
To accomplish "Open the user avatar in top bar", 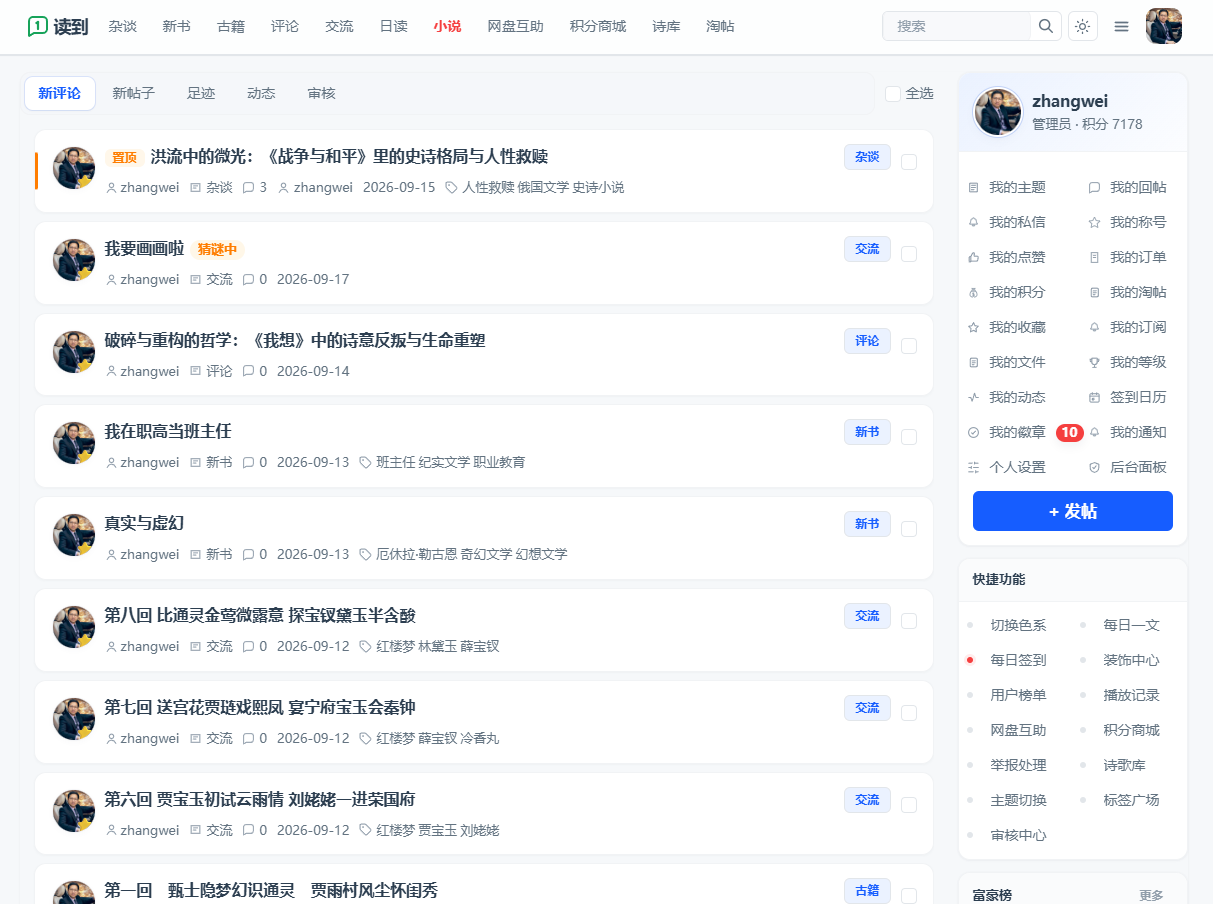I will point(1164,26).
